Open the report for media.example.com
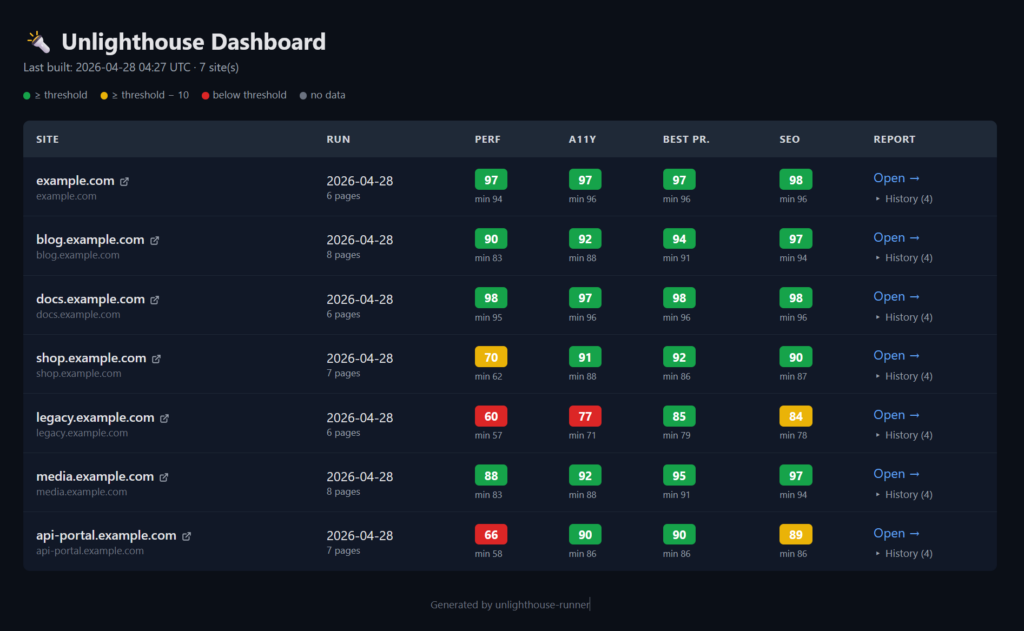 pos(897,474)
